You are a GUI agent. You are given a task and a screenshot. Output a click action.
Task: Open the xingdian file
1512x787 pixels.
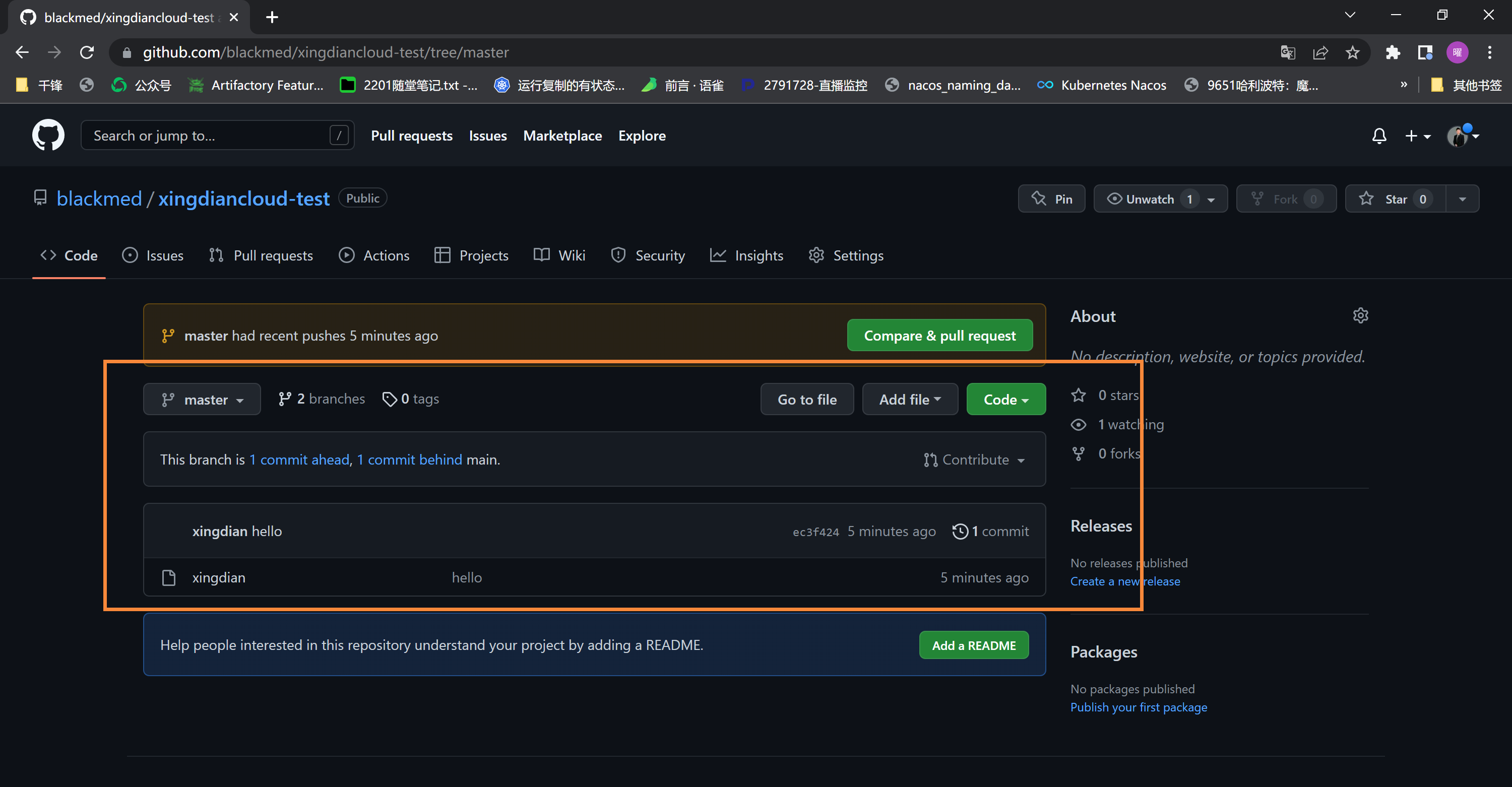[219, 577]
